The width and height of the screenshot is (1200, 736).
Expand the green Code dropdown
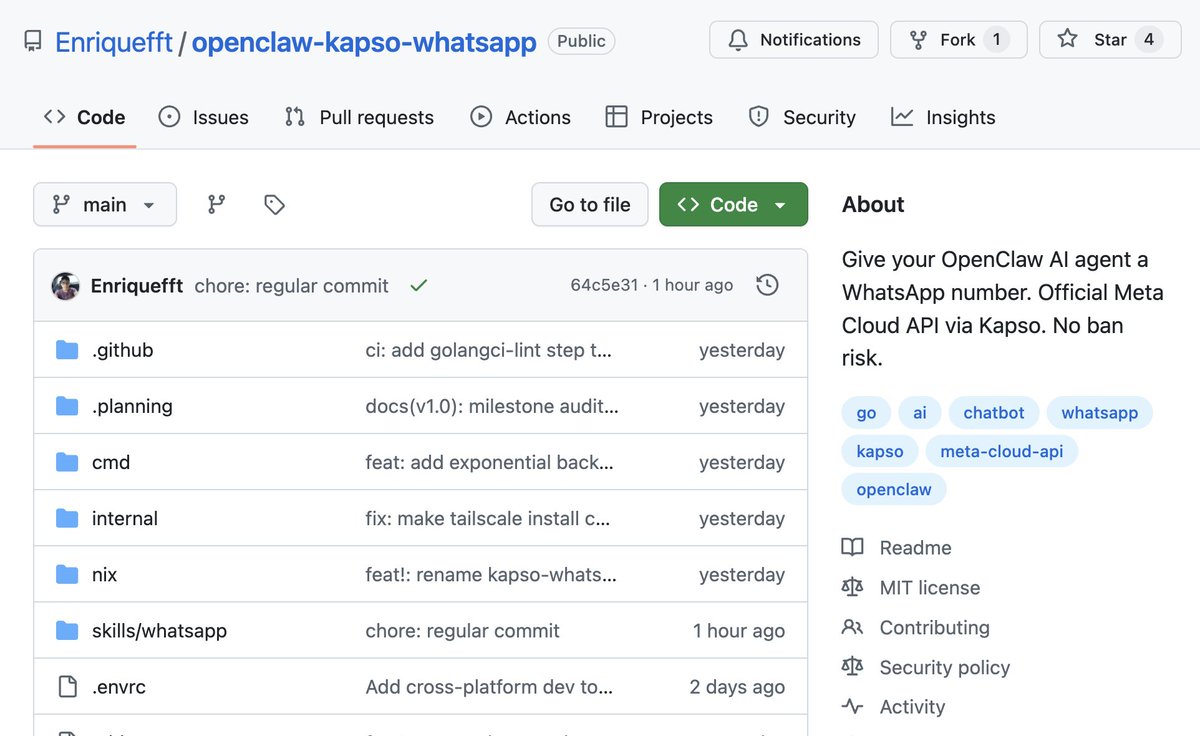tap(779, 204)
